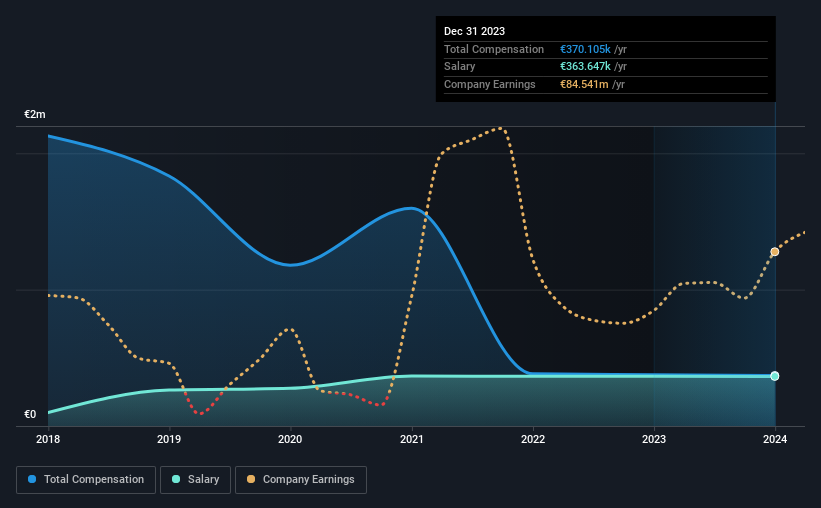
Task: Click the blue Total Compensation legend dot
Action: 32,479
